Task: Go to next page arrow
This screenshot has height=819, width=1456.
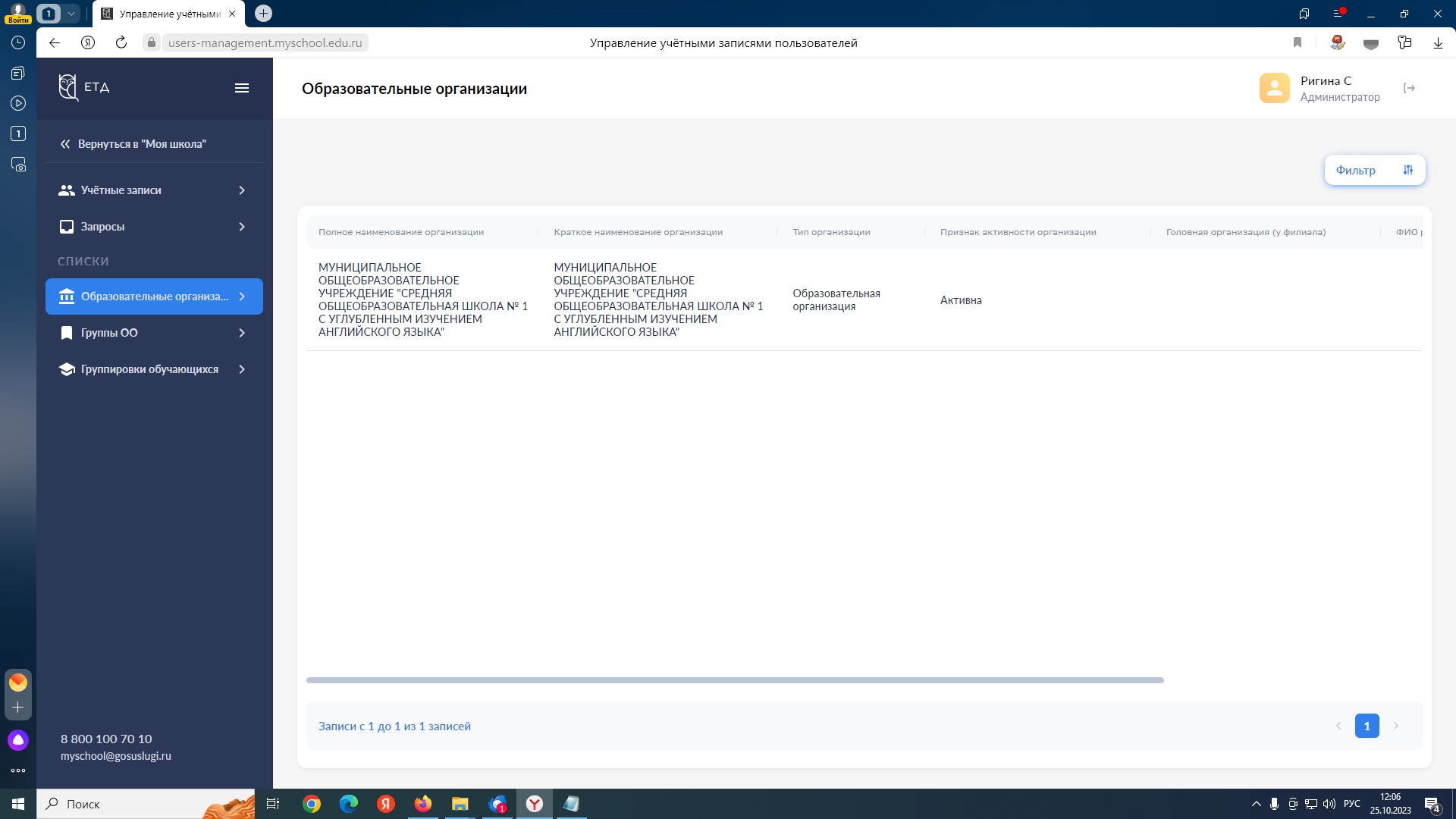Action: [1396, 726]
